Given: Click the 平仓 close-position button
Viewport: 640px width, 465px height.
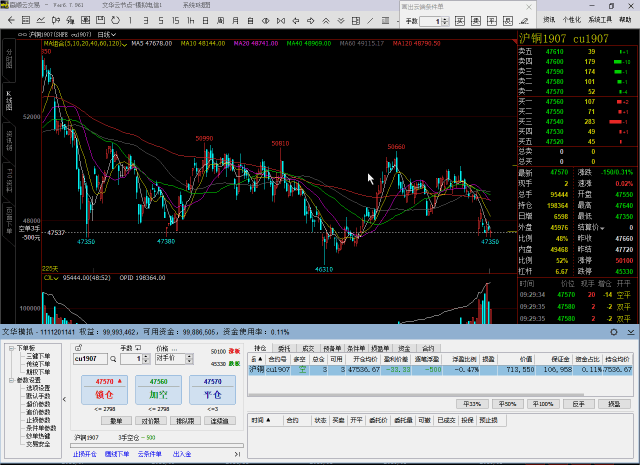Looking at the screenshot, I should (213, 390).
